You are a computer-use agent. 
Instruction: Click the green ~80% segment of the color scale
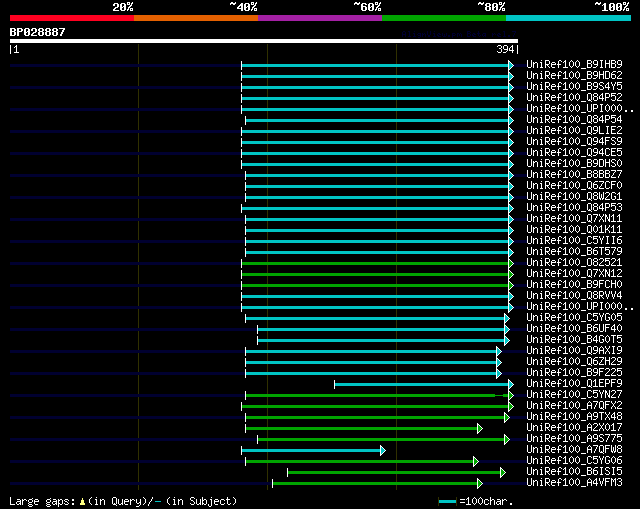[444, 18]
